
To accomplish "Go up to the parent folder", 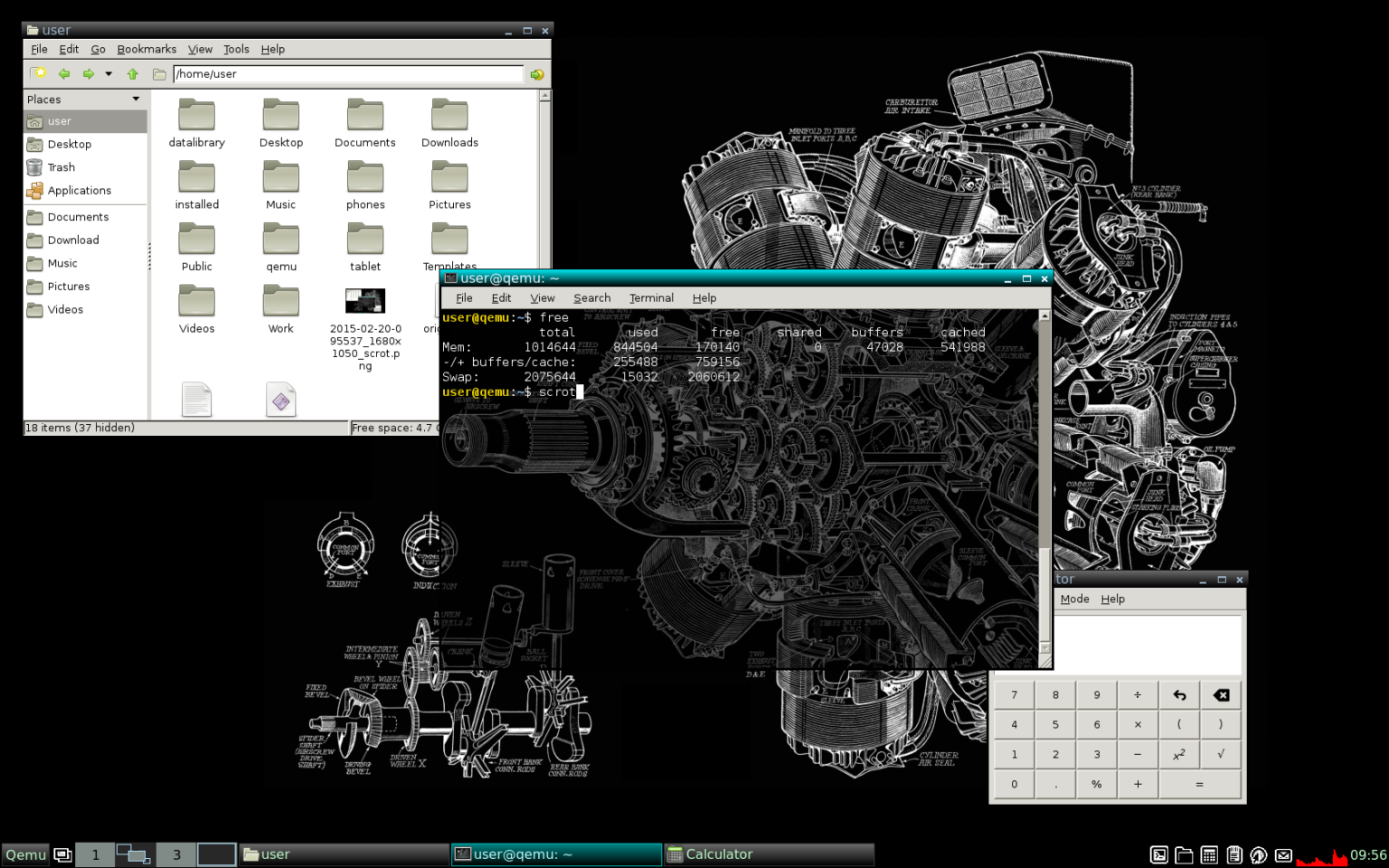I will click(133, 74).
